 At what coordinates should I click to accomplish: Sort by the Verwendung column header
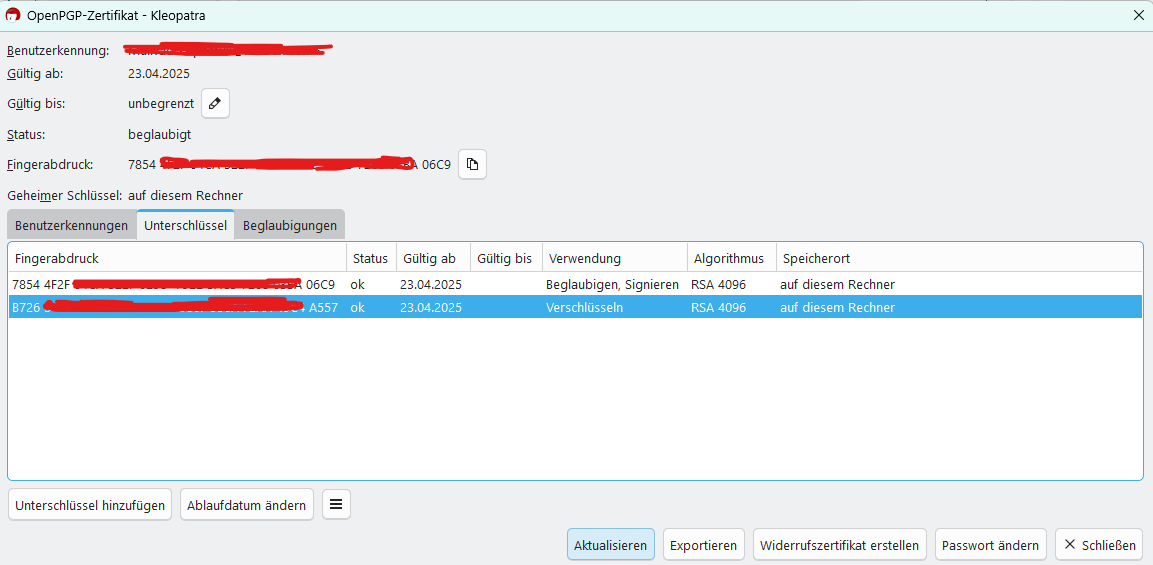coord(615,259)
